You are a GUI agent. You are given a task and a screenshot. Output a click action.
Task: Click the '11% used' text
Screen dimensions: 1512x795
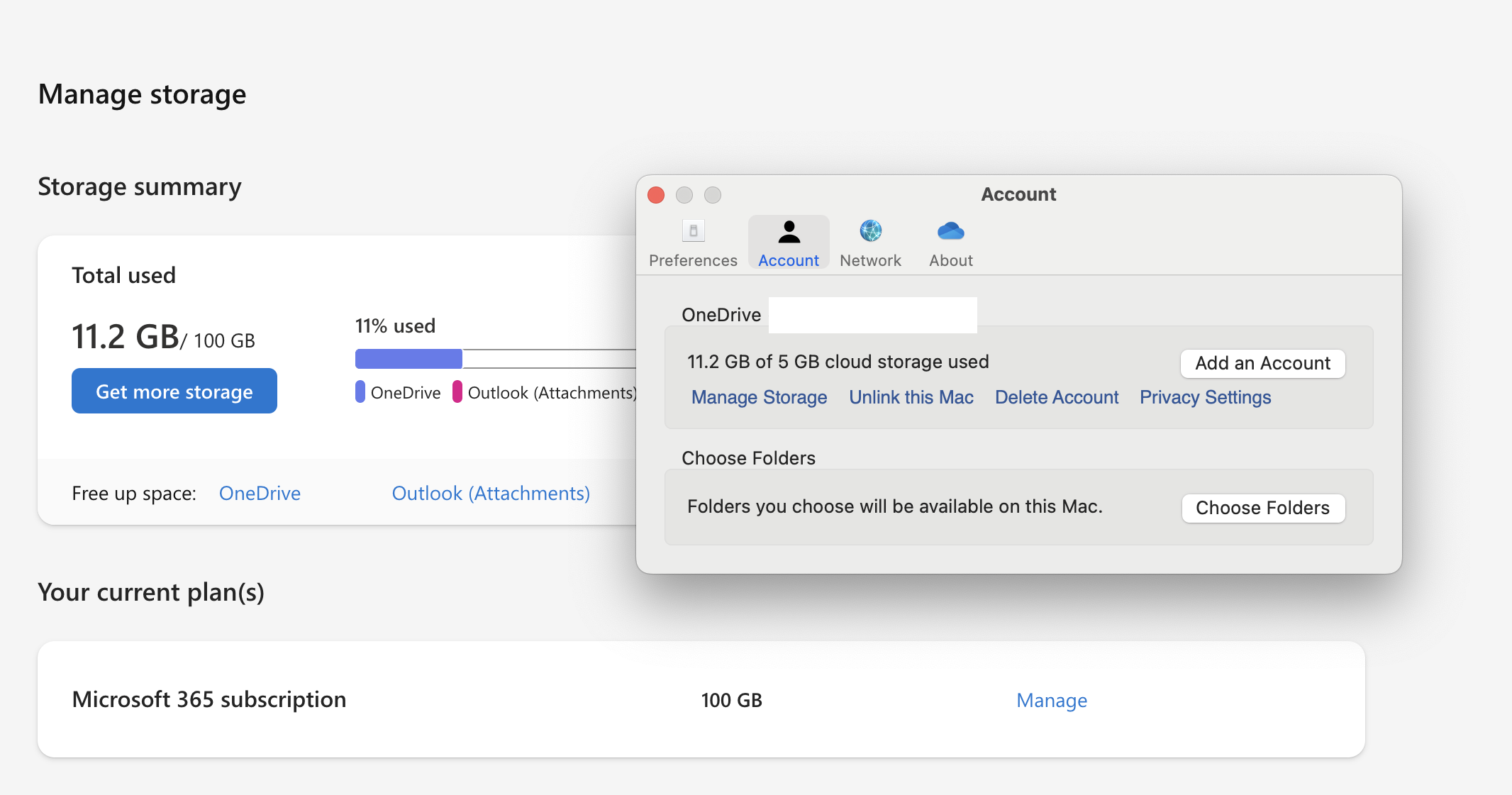coord(395,326)
